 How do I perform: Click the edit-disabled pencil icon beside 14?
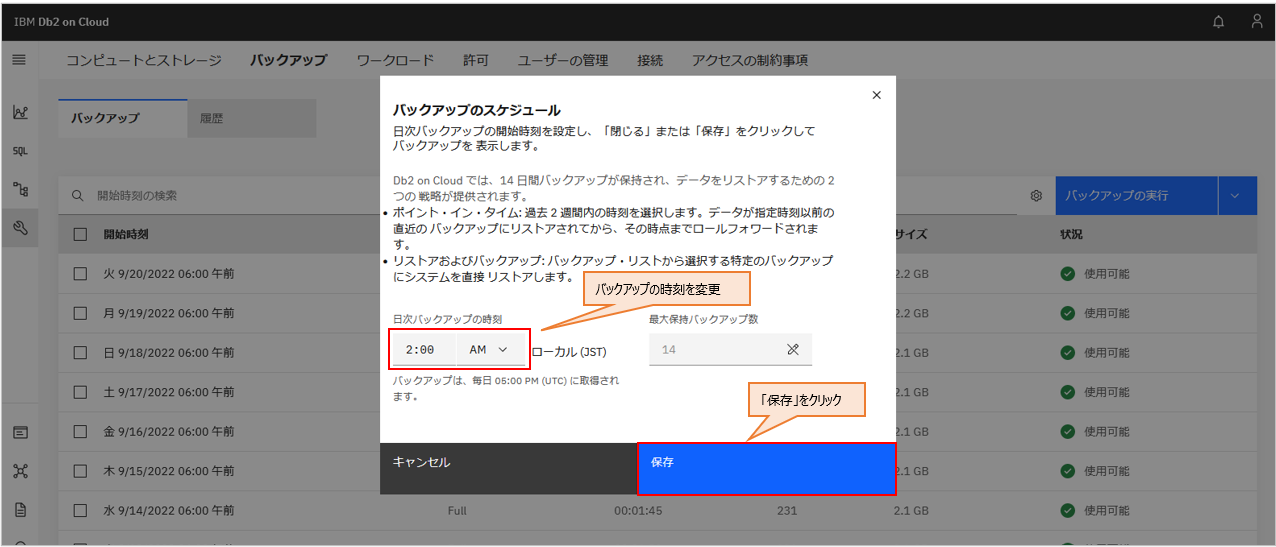793,350
